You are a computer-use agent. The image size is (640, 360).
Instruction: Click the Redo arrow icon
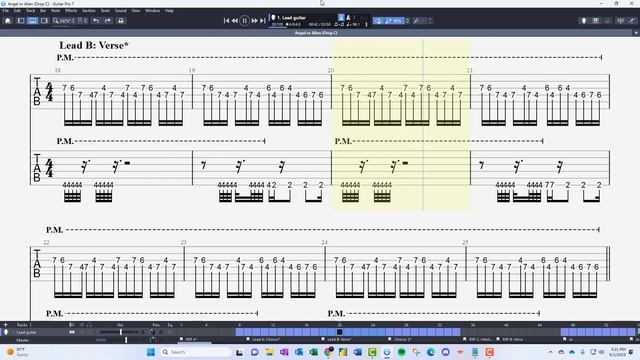[x=108, y=21]
